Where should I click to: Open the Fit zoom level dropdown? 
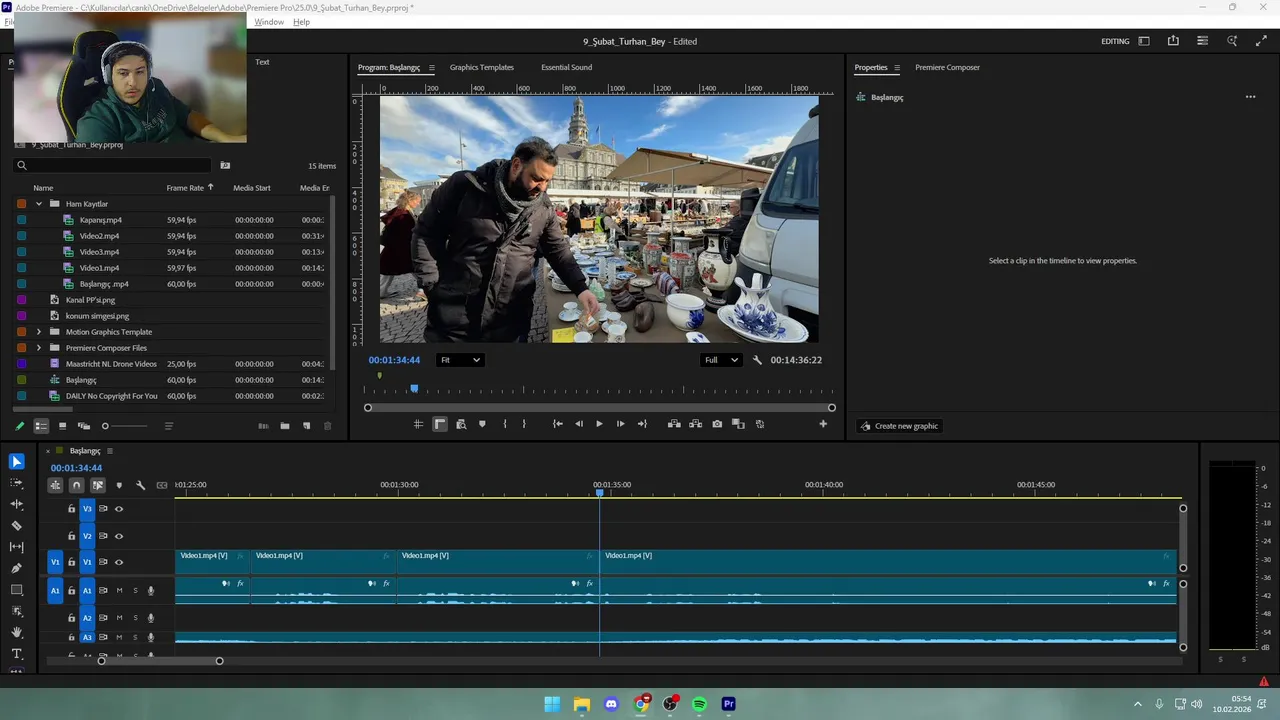[x=460, y=360]
